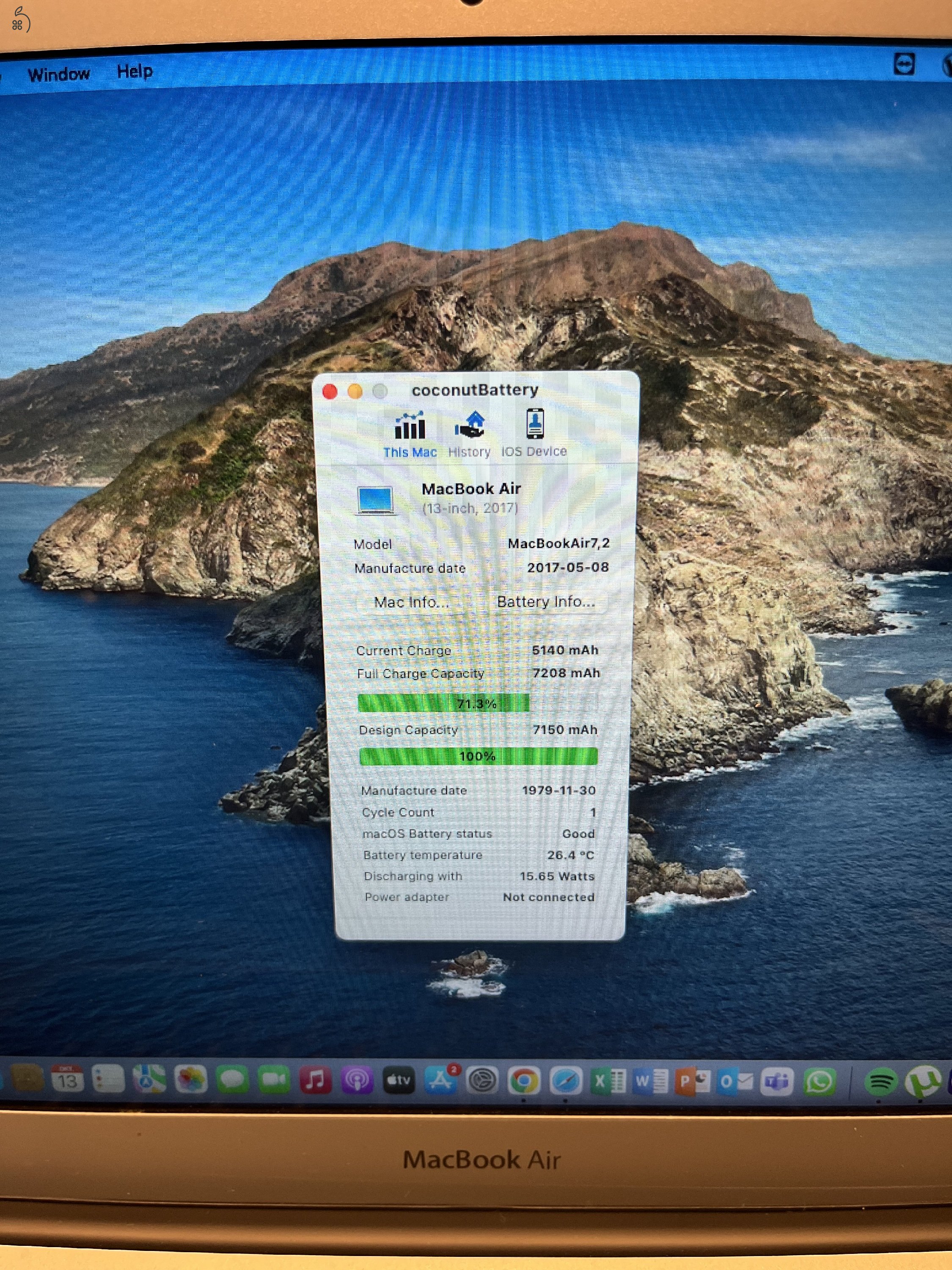Open the Window menu
952x1270 pixels.
(x=58, y=74)
